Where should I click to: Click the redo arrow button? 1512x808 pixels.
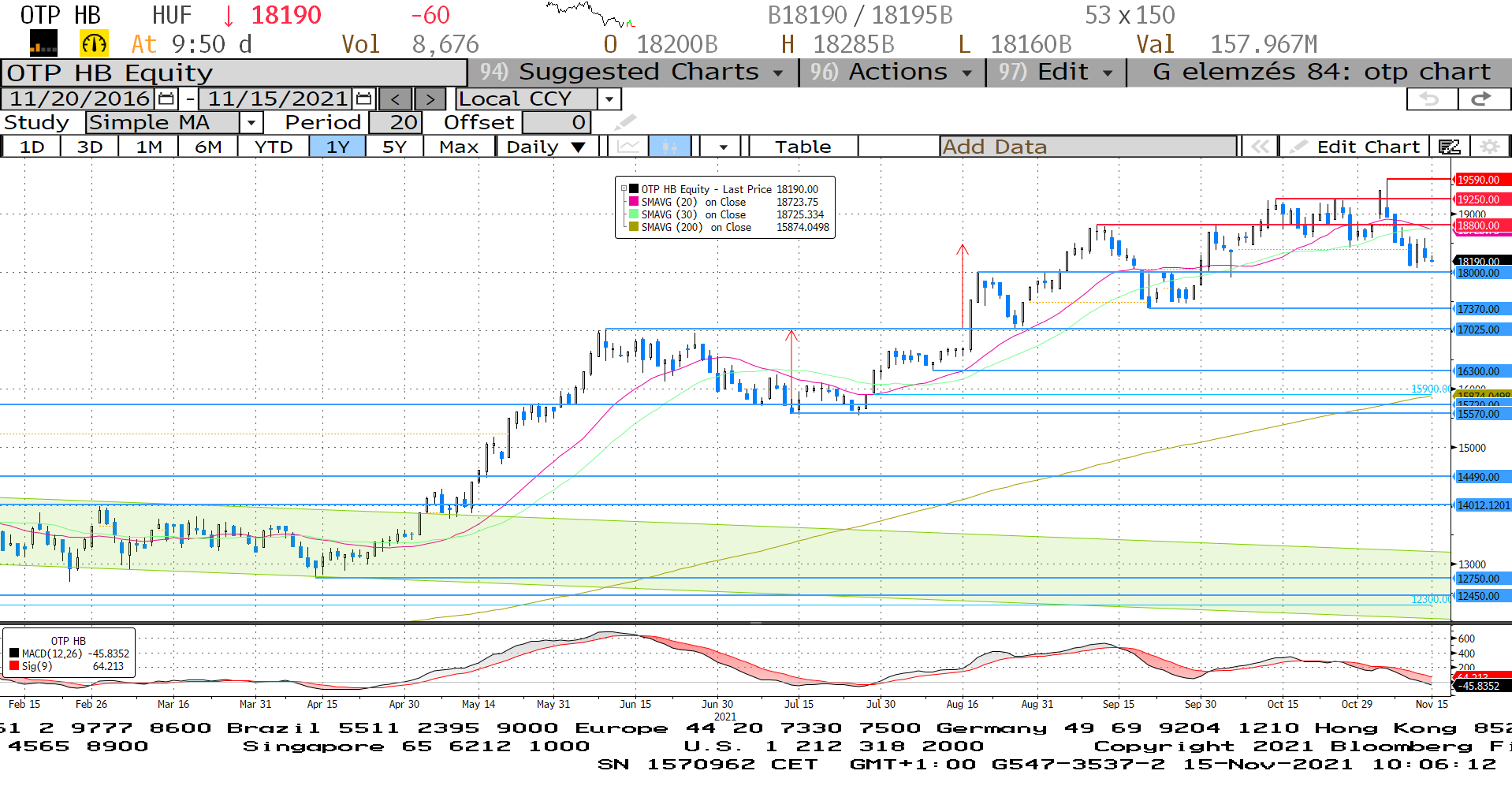[x=1484, y=99]
